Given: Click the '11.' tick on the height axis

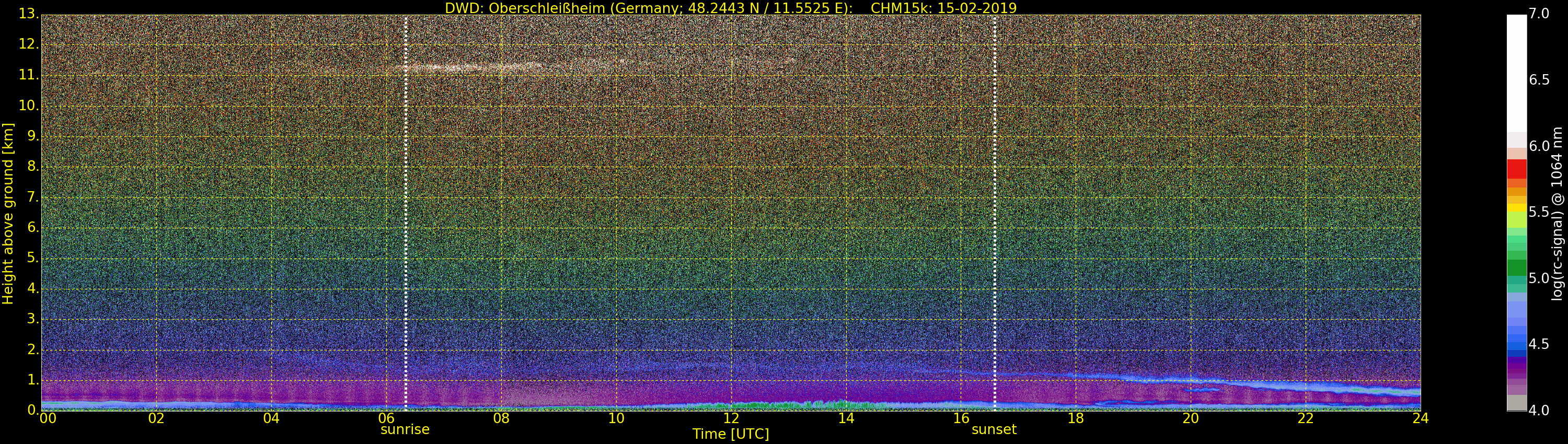Looking at the screenshot, I should pos(28,75).
